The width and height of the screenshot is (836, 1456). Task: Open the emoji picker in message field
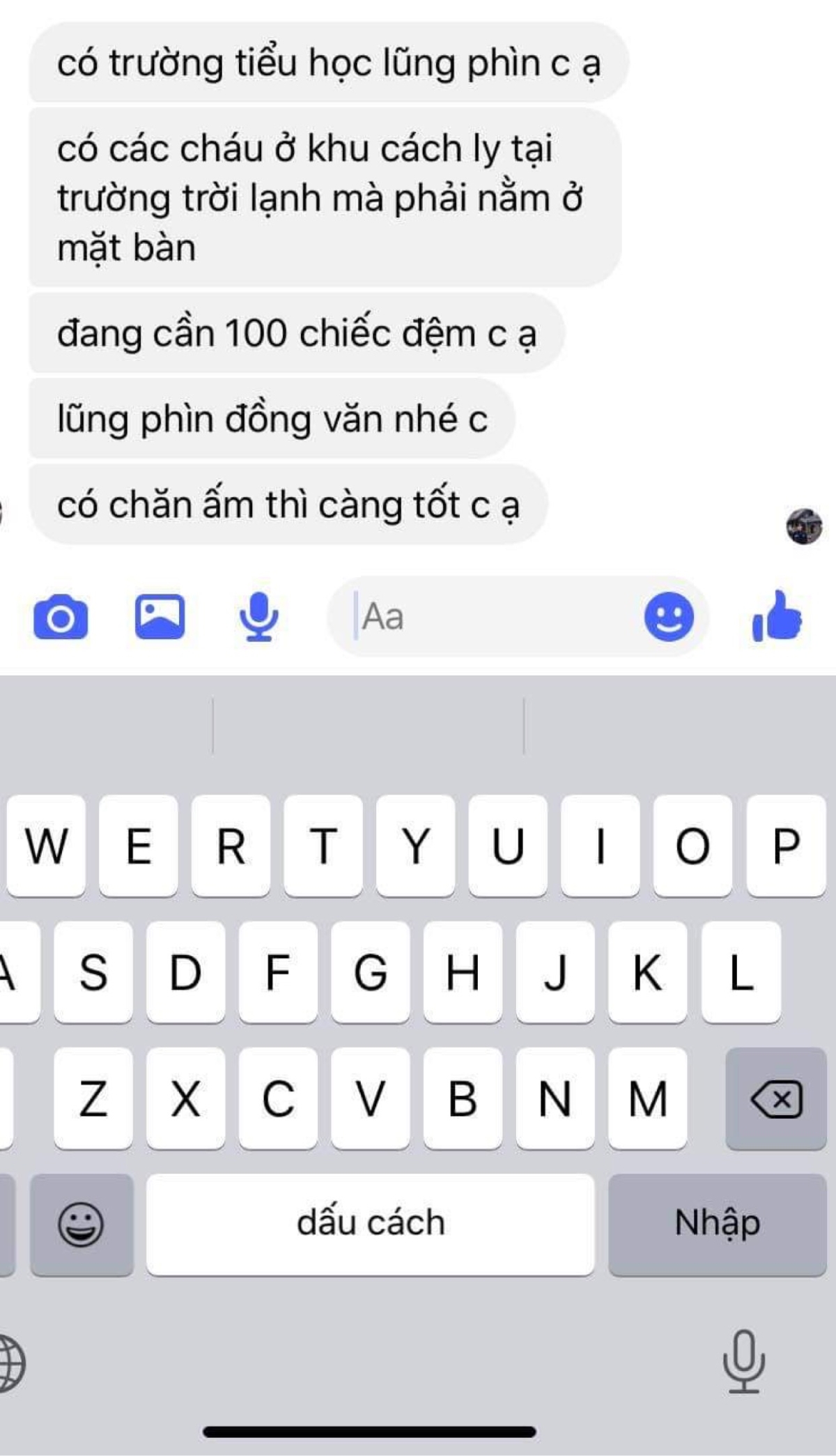pos(669,617)
